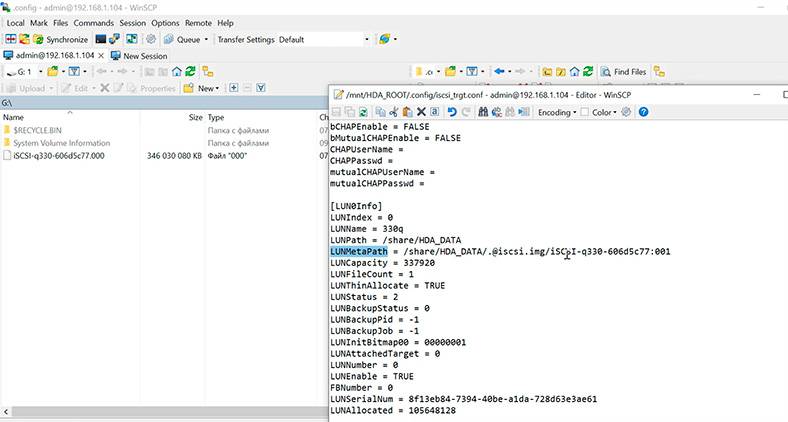Open the Commands menu

coord(93,23)
